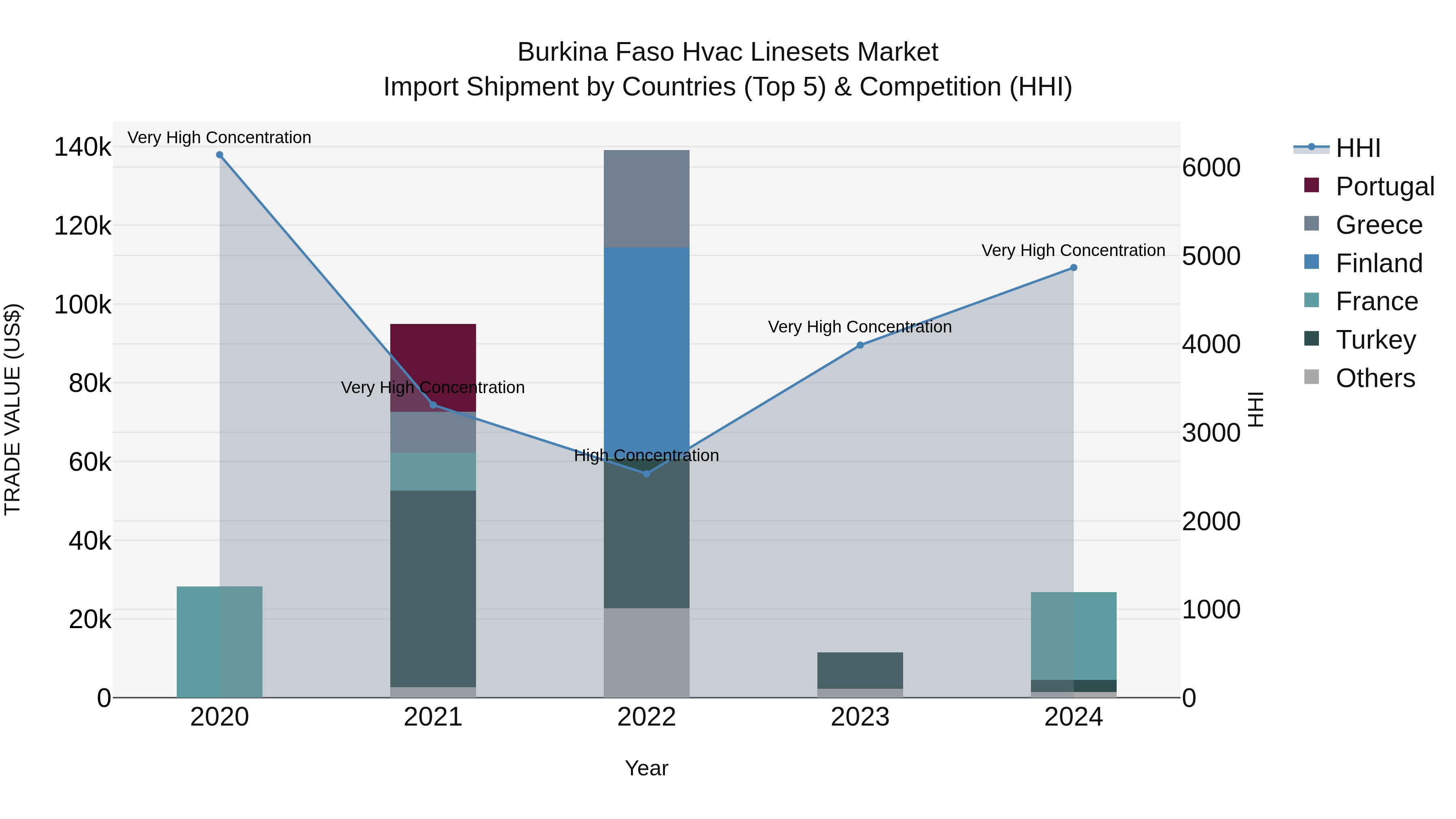
Task: Select the 2021 HHI data point
Action: pyautogui.click(x=433, y=405)
